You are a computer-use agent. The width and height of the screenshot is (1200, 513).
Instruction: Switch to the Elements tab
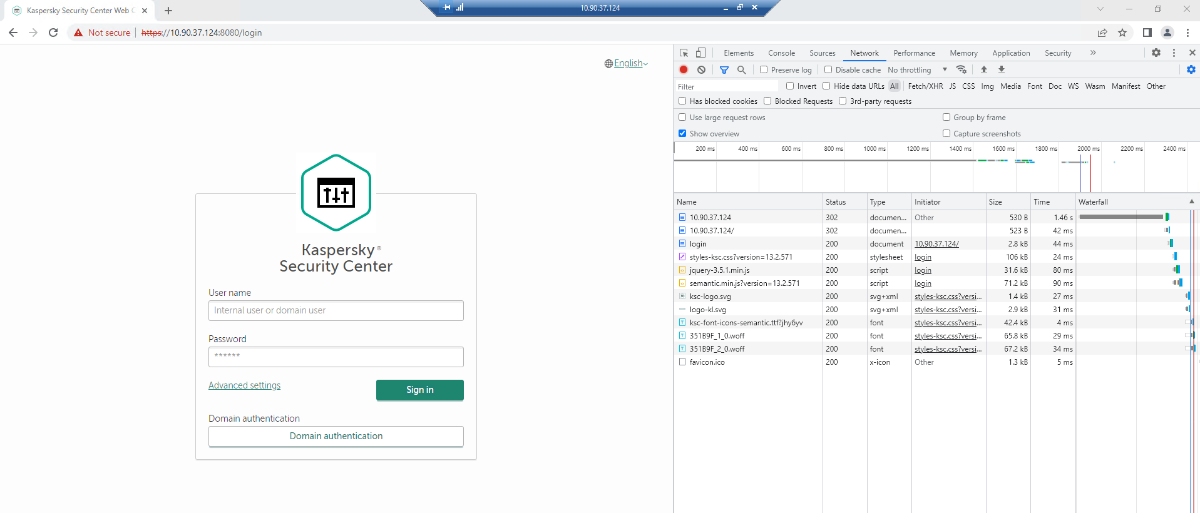739,53
